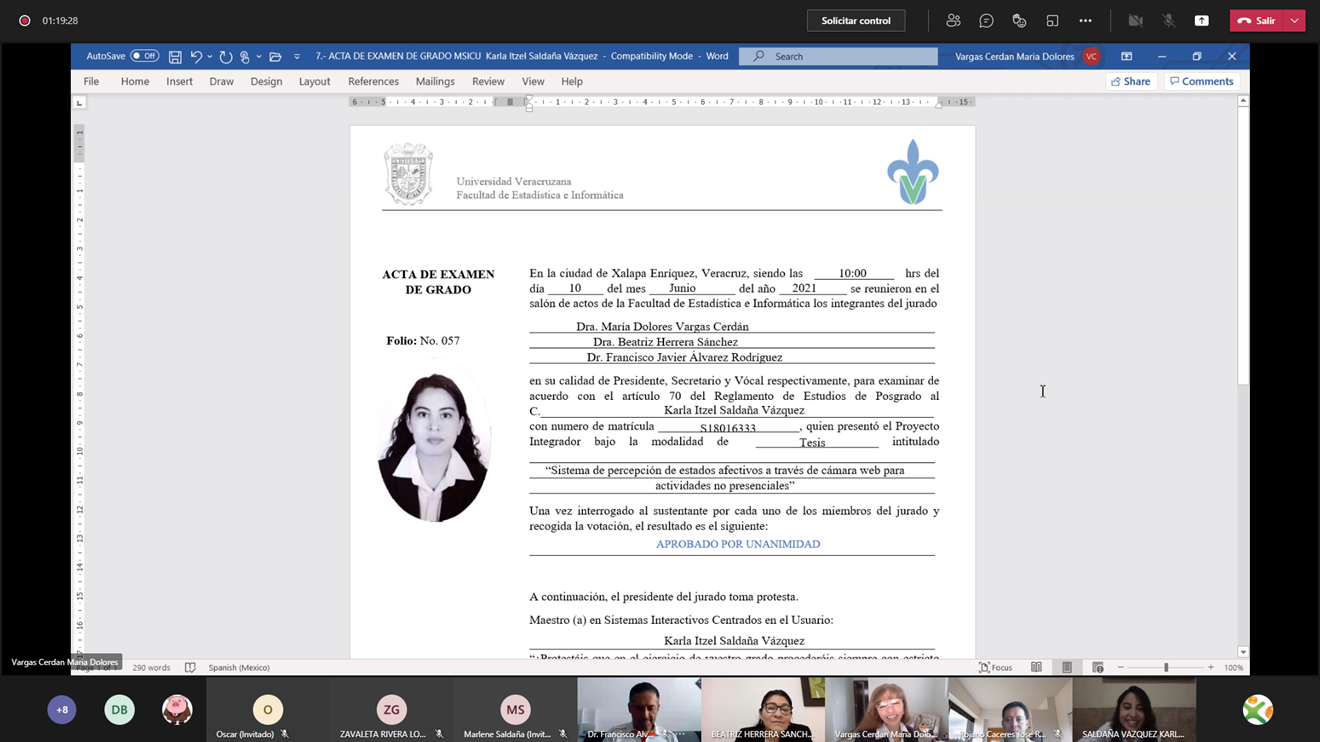Screen dimensions: 1320x742
Task: Switch to the Layout ribbon tab
Action: [x=314, y=82]
